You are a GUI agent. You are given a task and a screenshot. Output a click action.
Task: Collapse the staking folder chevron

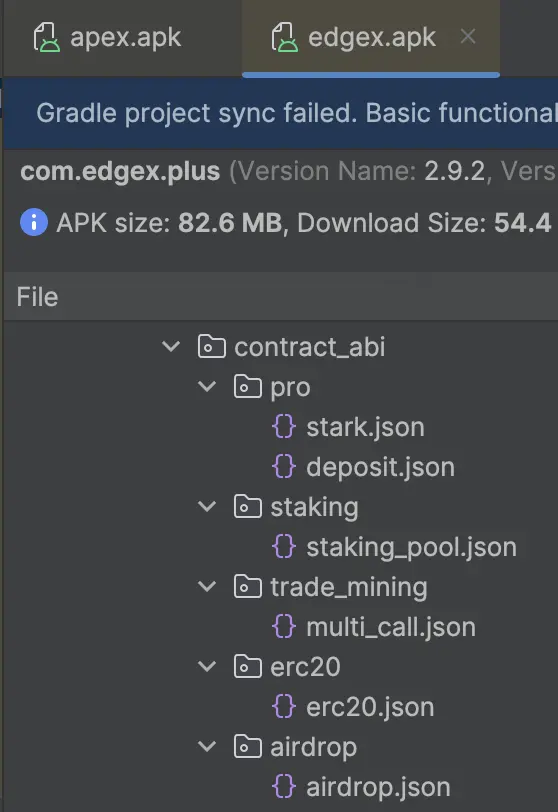pos(207,507)
